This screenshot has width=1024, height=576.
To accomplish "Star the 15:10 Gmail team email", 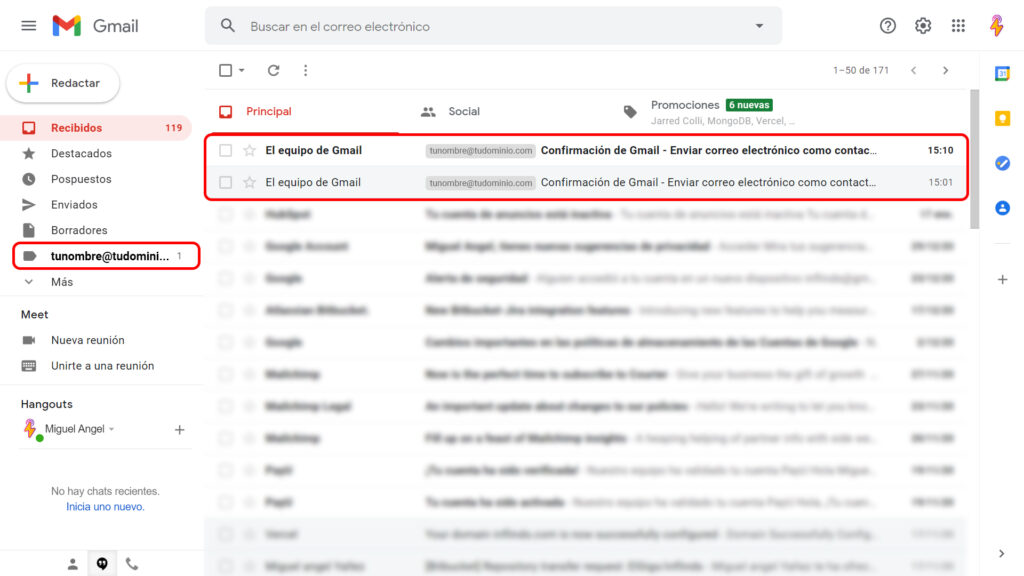I will tap(249, 151).
